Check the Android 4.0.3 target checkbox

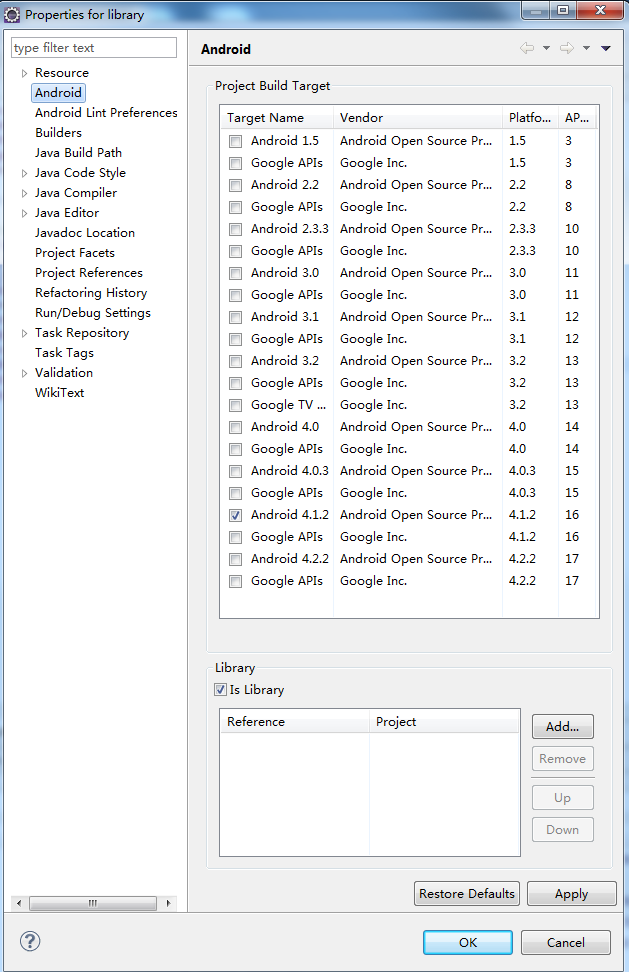point(235,471)
